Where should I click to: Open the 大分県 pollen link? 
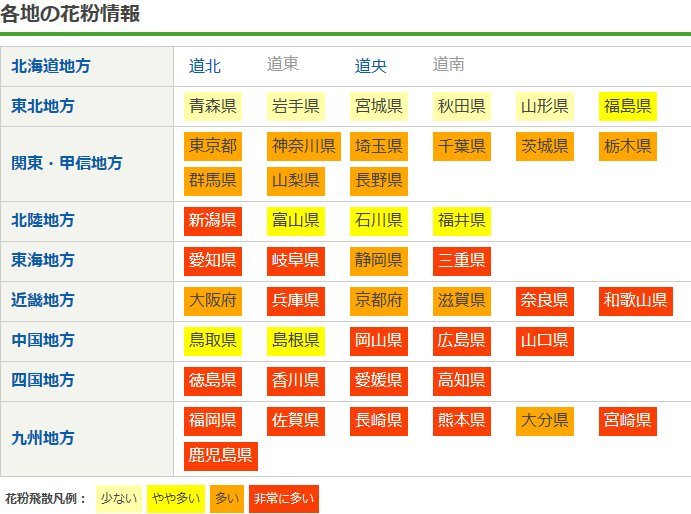coord(544,420)
